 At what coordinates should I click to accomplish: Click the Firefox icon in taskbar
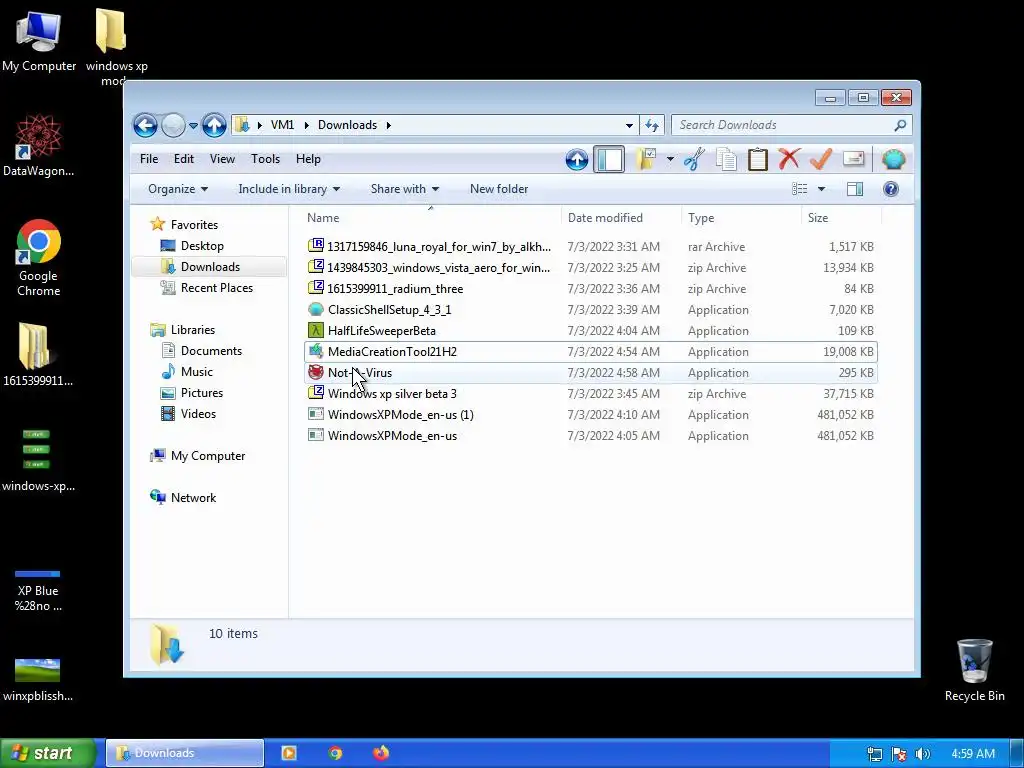(381, 753)
